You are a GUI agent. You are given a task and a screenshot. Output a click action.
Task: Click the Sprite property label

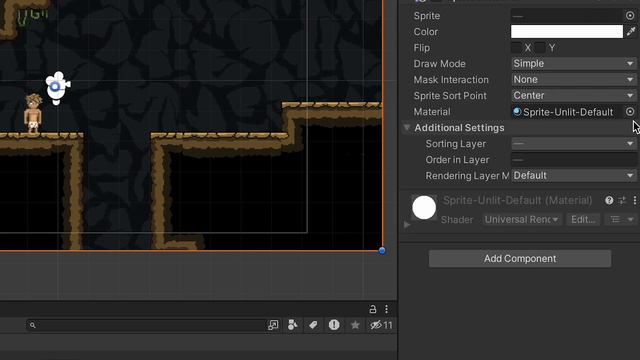click(x=427, y=16)
